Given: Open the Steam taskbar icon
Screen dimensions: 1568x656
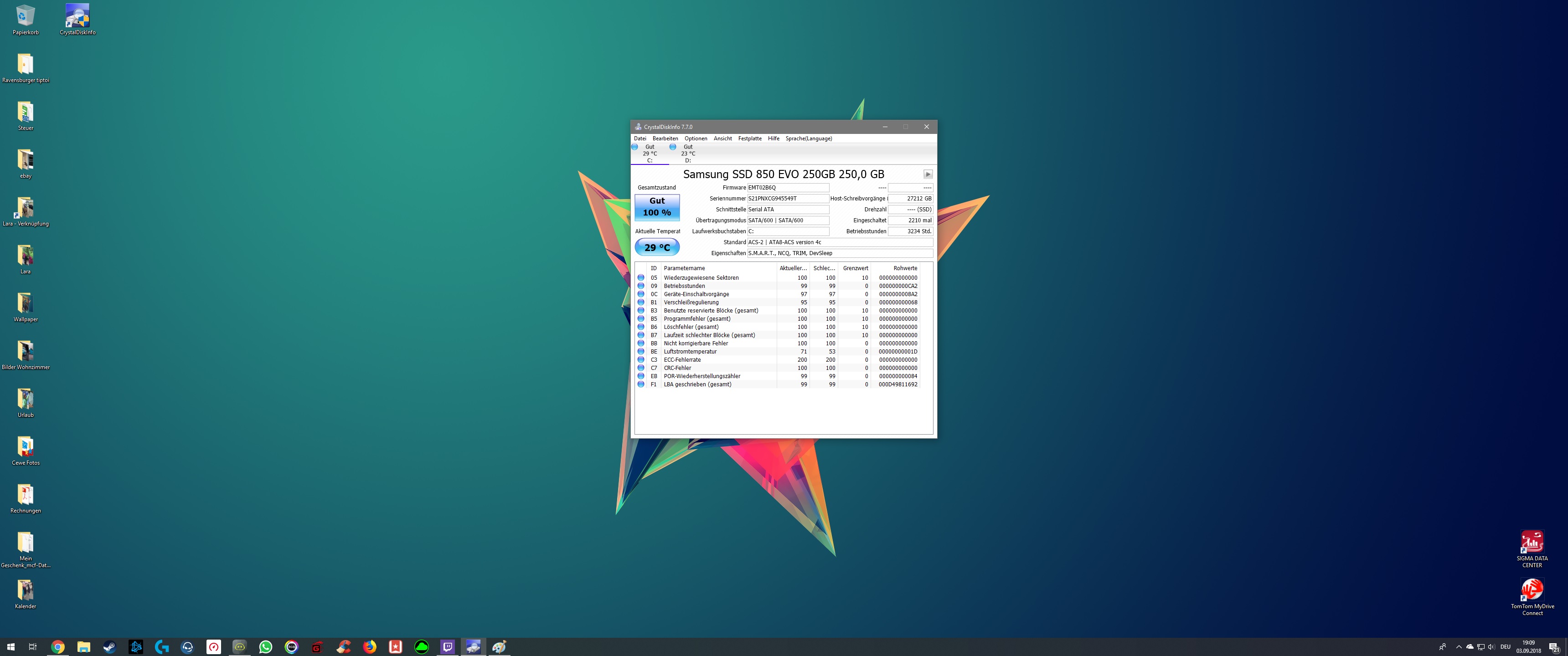Looking at the screenshot, I should tap(109, 647).
